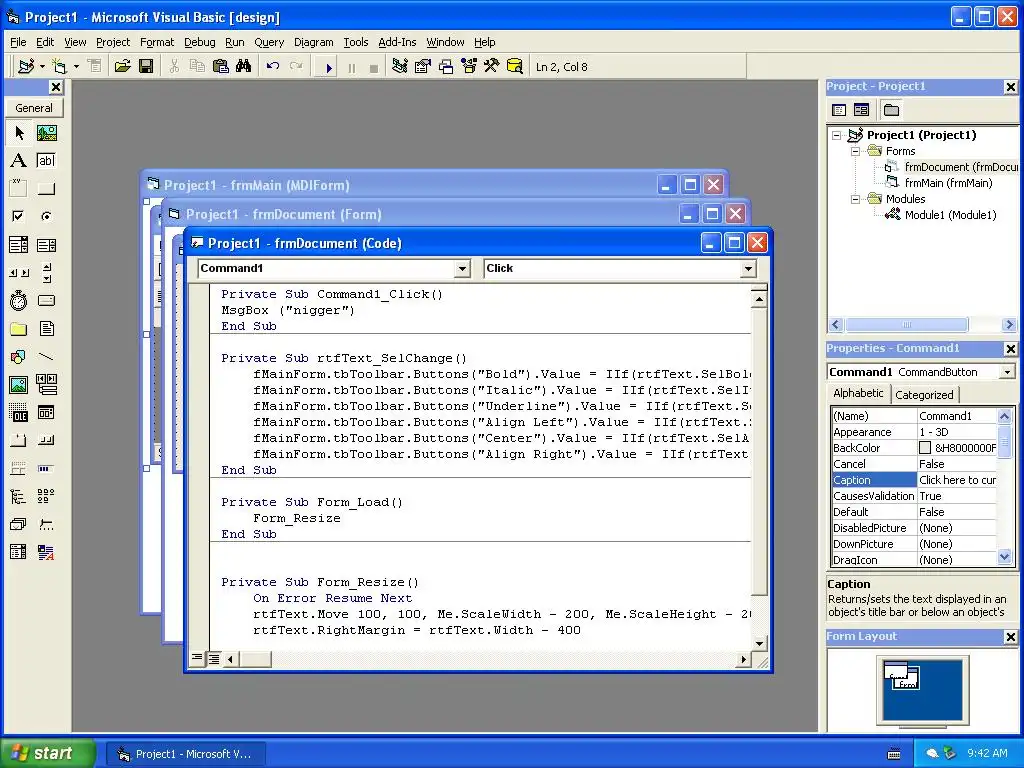Select the ComboBox control in the toolbox
Viewport: 1024px width, 768px height.
(19, 245)
